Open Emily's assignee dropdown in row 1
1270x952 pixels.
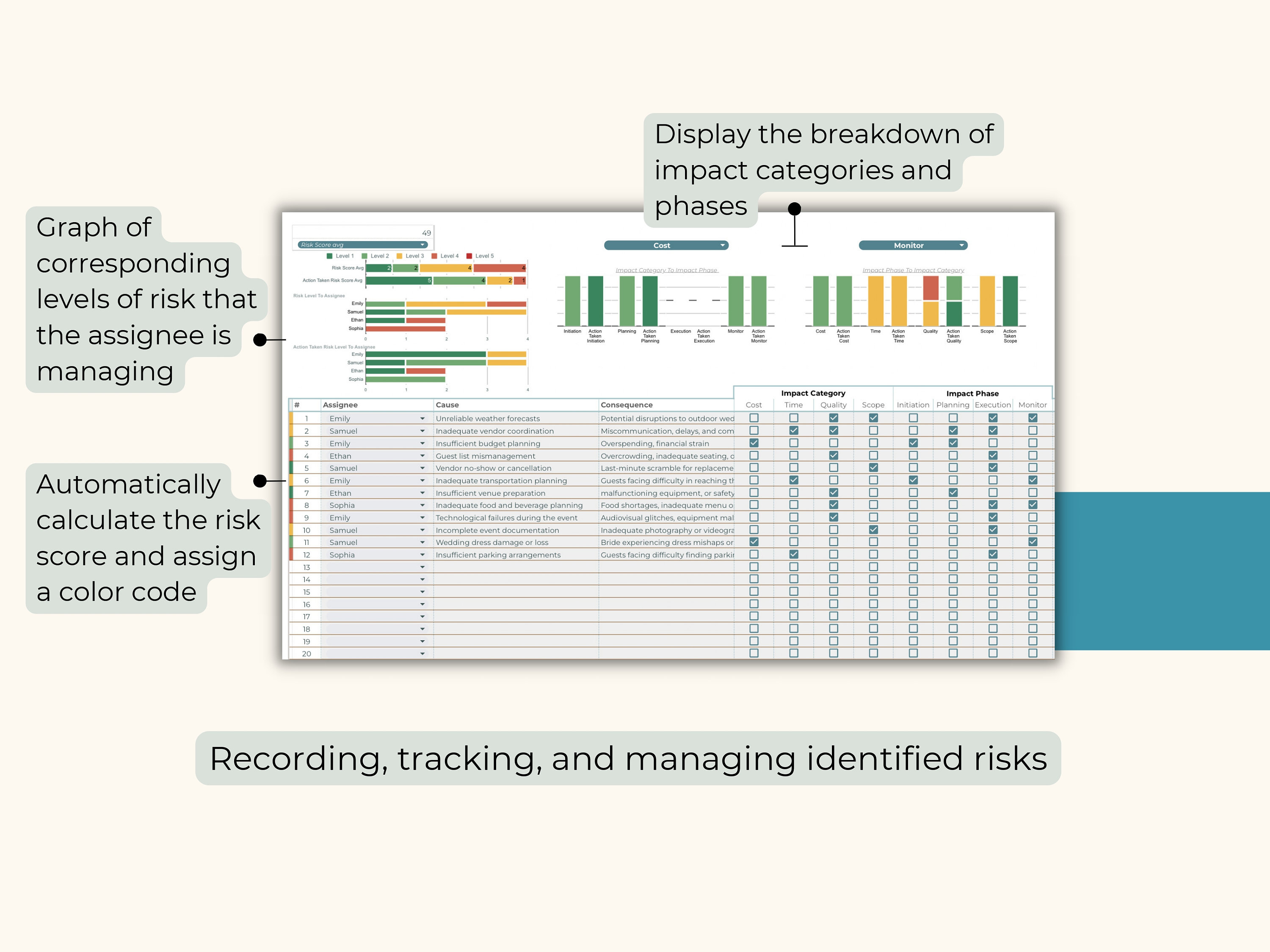pos(422,418)
